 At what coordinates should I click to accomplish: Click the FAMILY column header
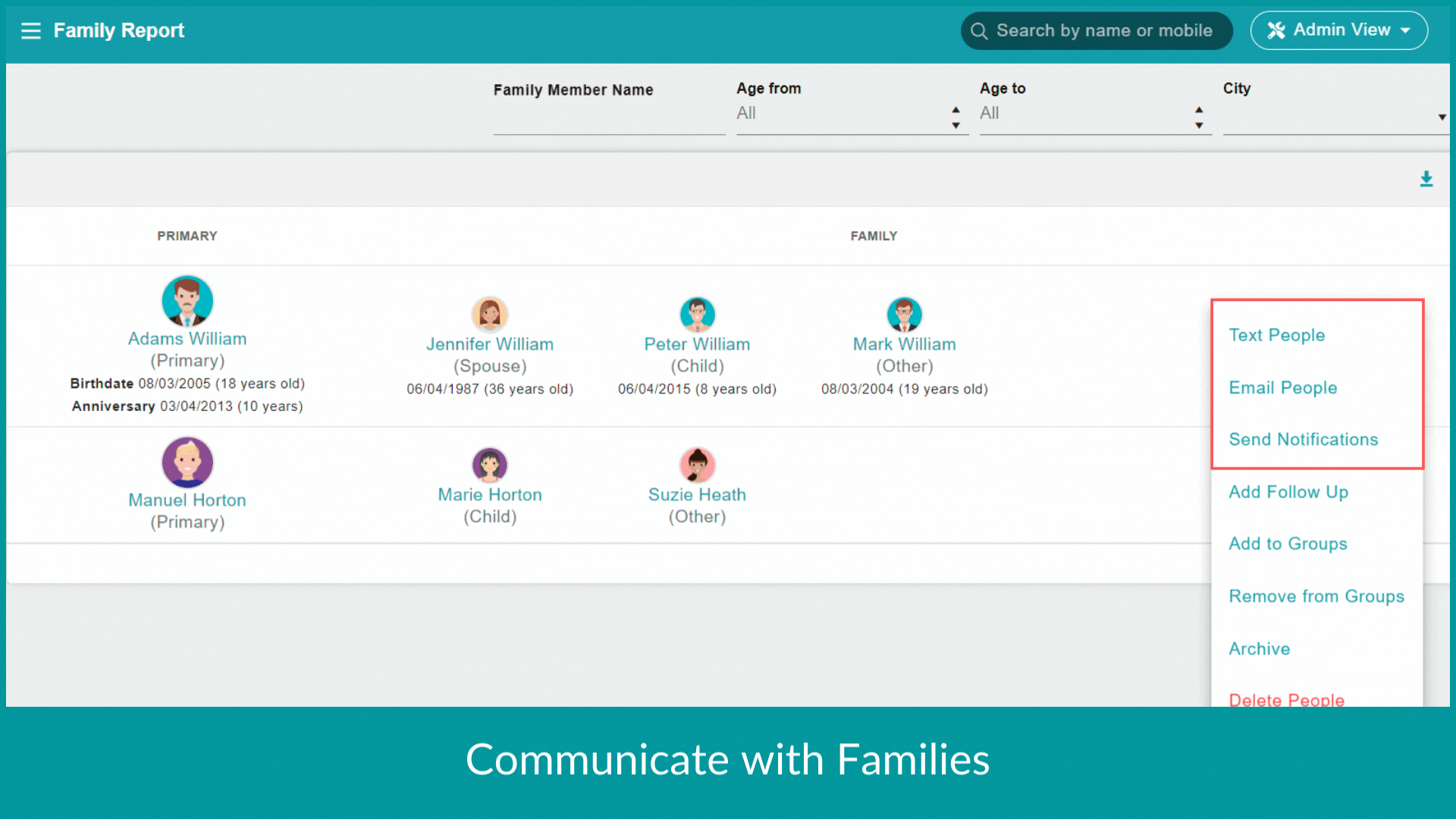point(874,236)
